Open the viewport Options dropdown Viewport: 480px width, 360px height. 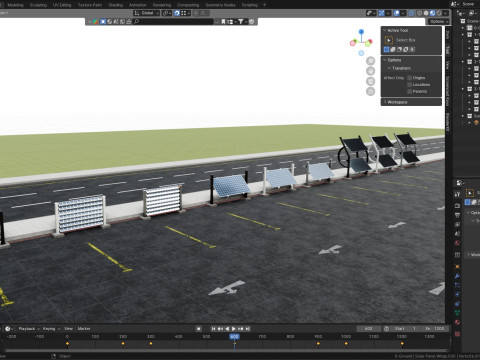pos(439,22)
